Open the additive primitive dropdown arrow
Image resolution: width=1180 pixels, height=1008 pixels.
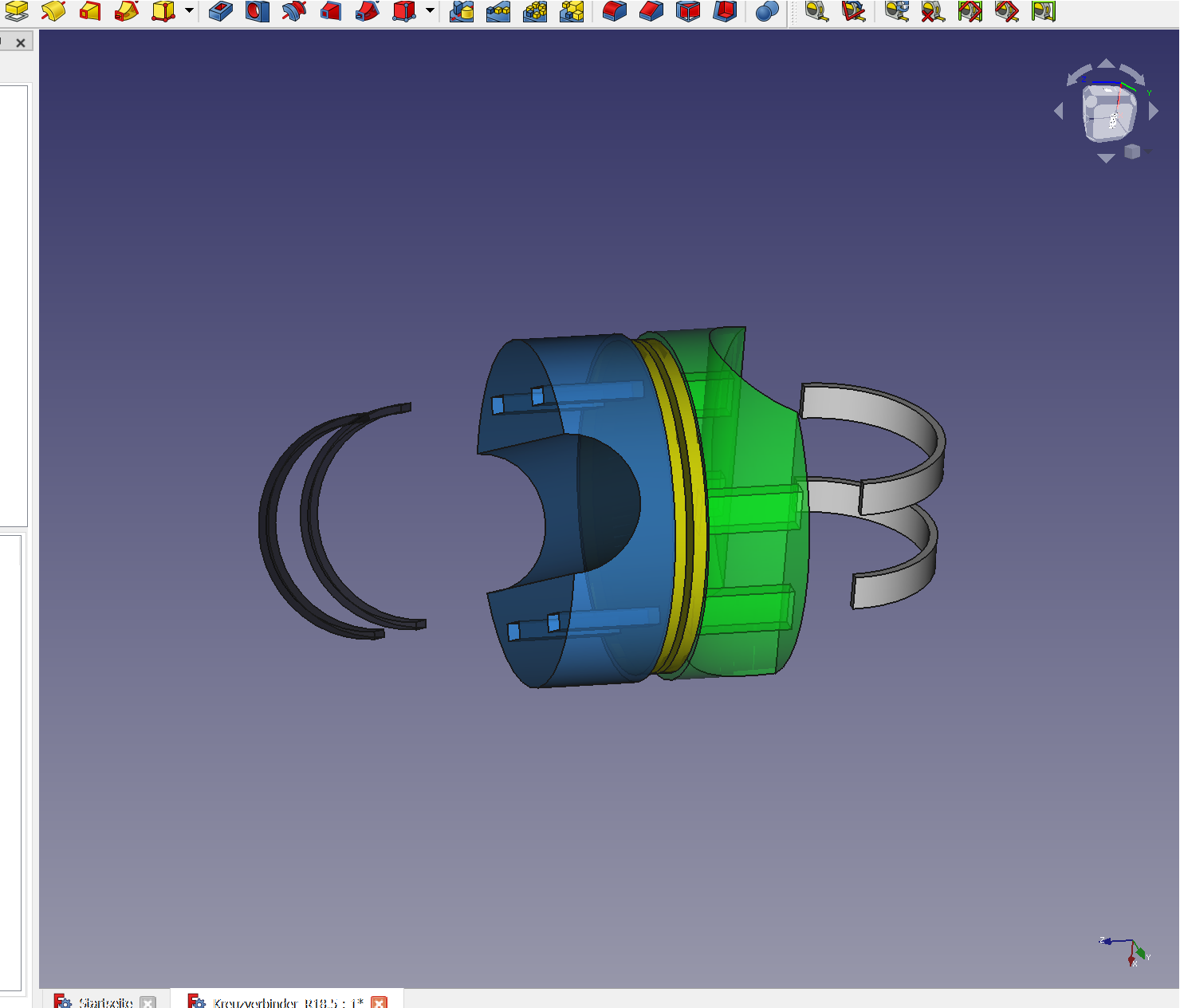189,11
